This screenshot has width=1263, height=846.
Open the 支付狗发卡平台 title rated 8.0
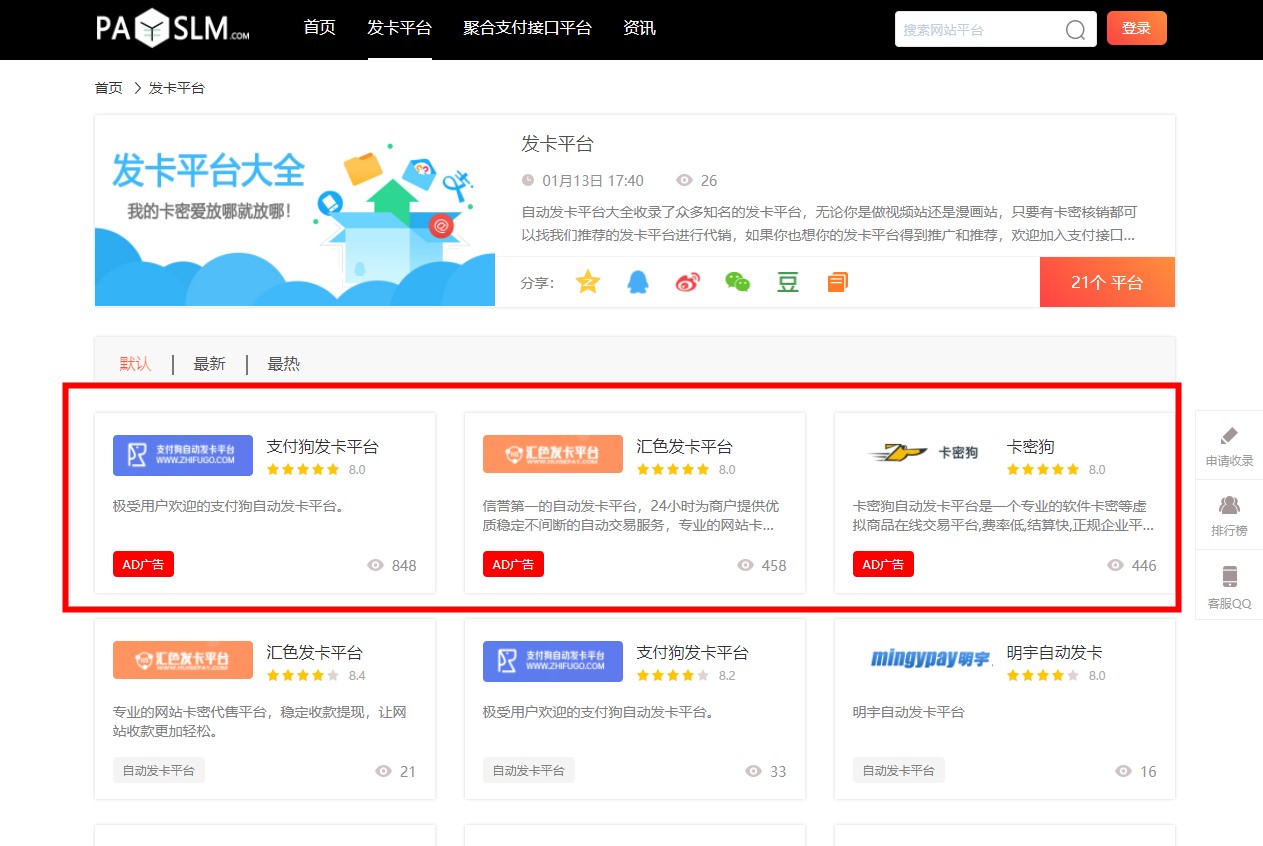click(x=323, y=447)
